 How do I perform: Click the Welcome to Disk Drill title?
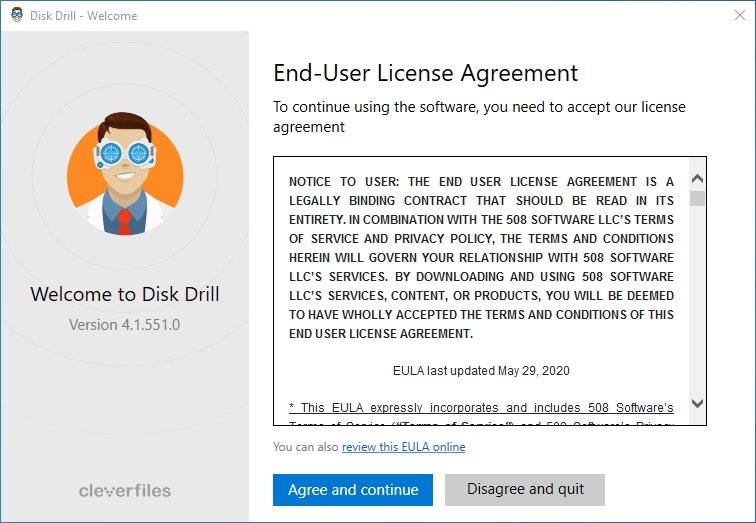click(x=125, y=294)
